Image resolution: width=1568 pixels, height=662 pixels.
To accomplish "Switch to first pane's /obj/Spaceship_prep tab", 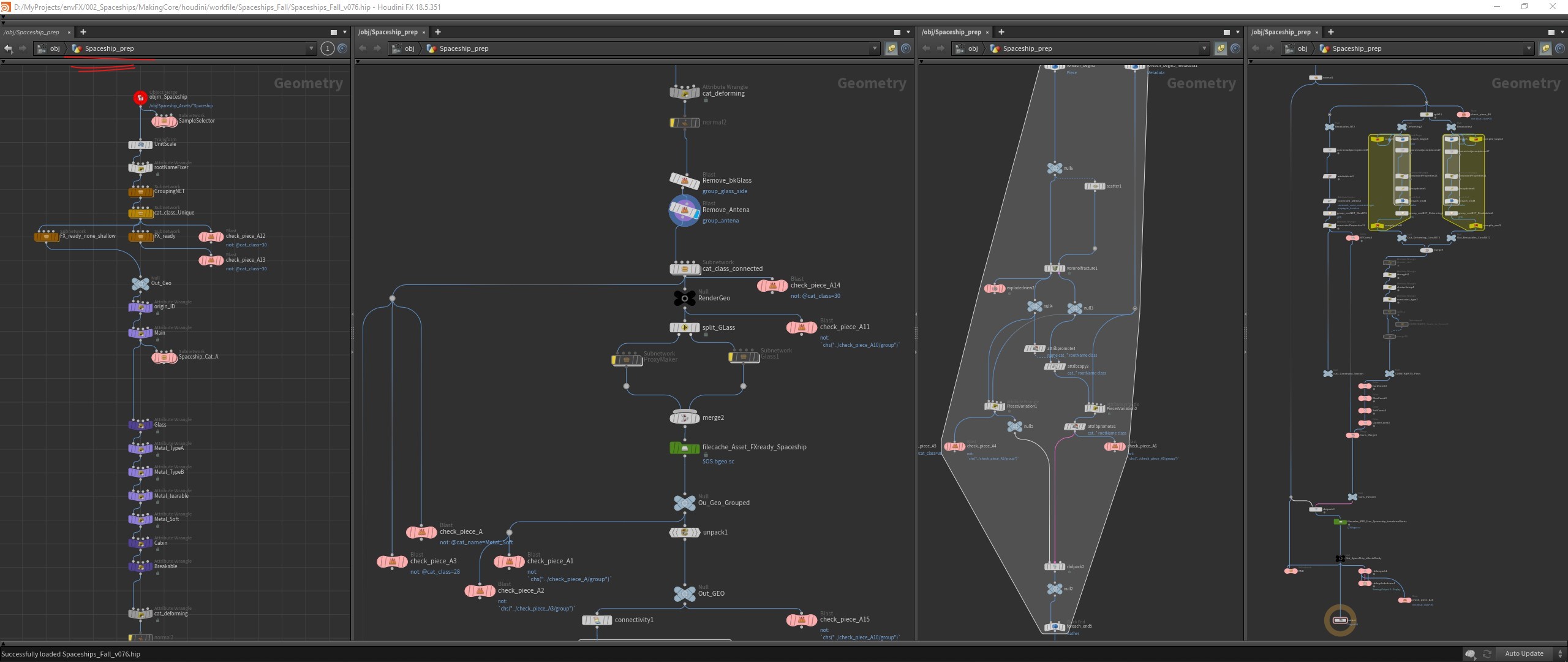I will click(32, 32).
